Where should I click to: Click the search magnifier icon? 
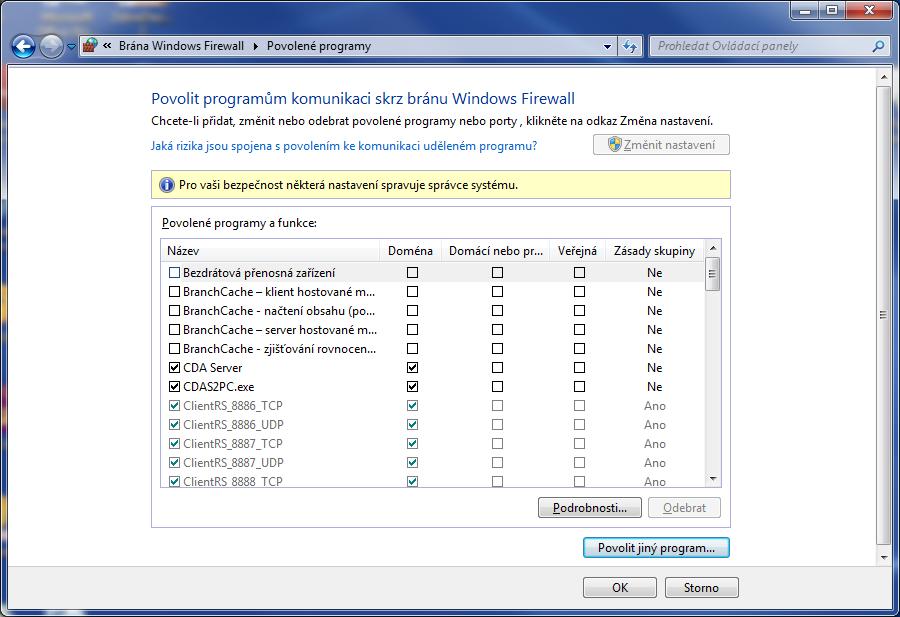click(878, 46)
